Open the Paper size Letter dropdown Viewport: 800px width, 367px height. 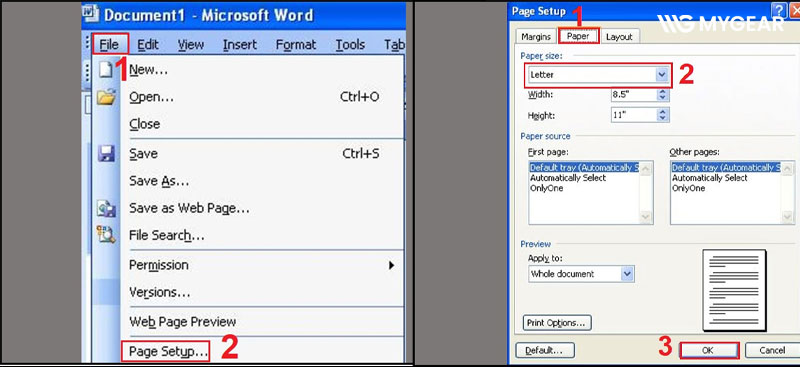[662, 75]
